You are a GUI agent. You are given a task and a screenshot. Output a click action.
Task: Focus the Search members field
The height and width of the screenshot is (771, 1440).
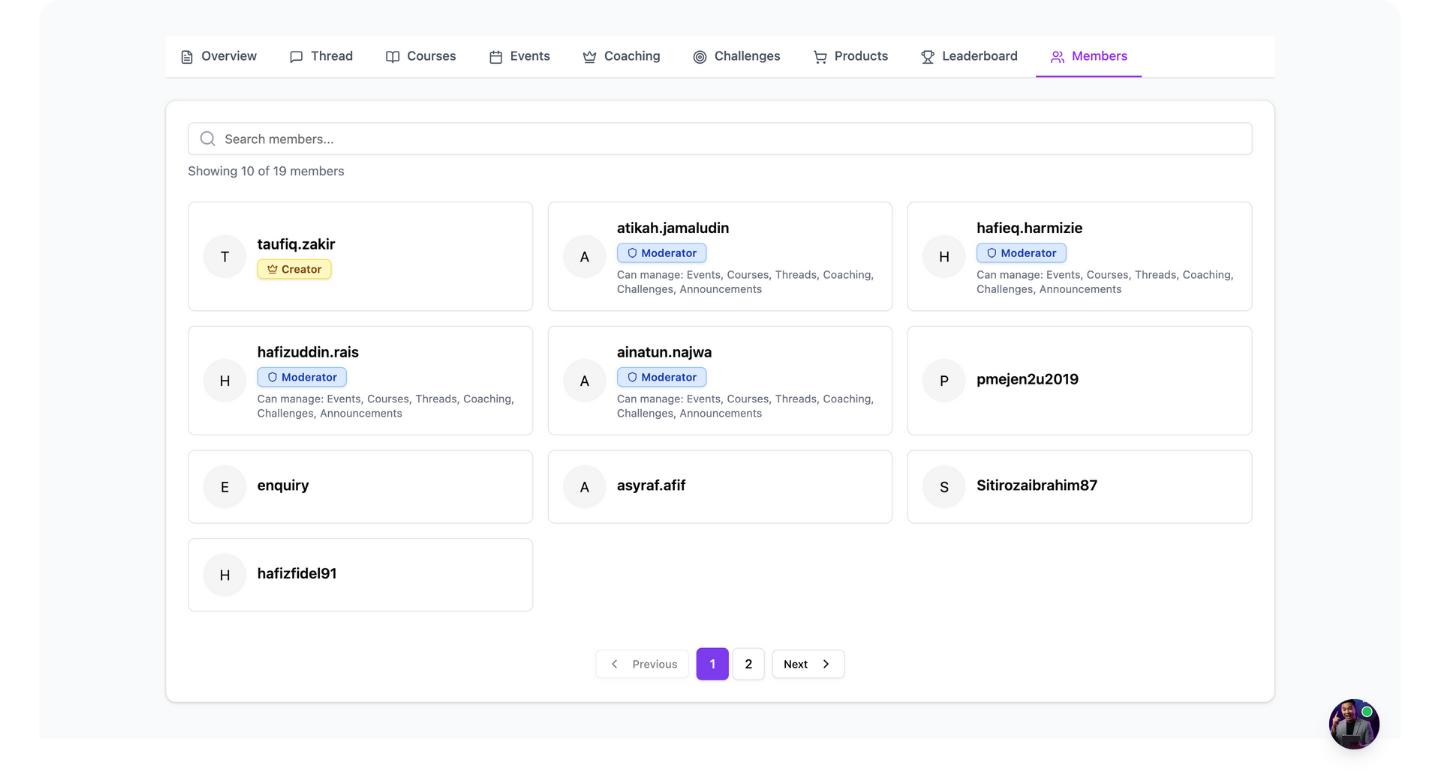(720, 139)
